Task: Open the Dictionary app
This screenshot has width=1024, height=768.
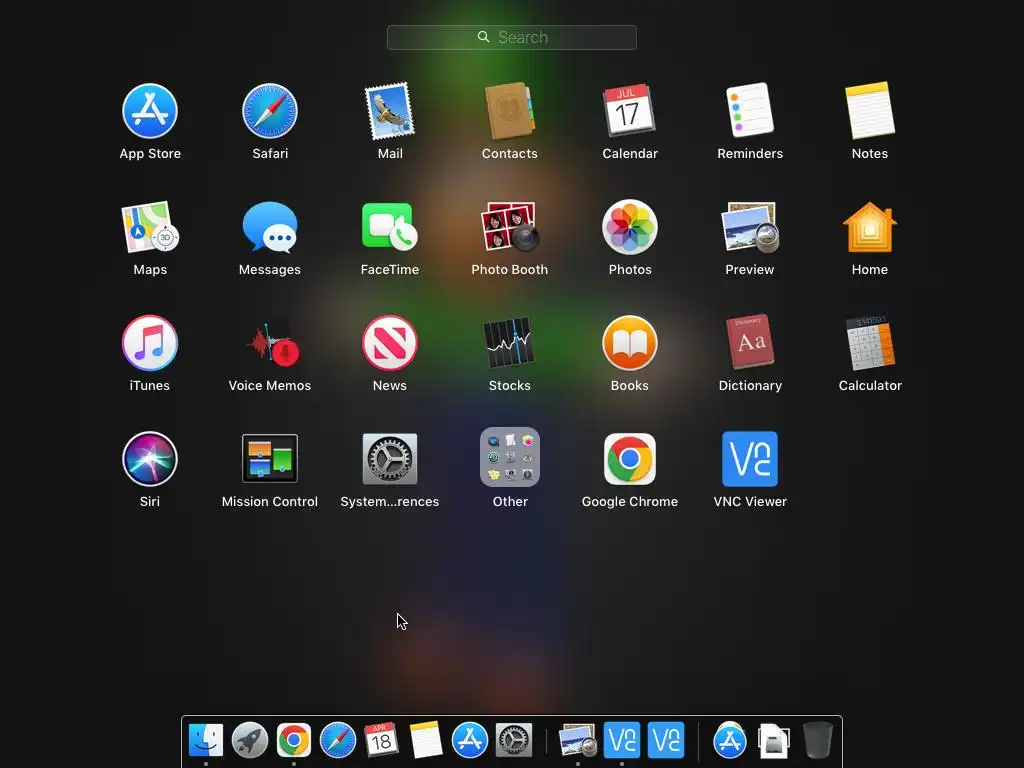Action: coord(750,342)
